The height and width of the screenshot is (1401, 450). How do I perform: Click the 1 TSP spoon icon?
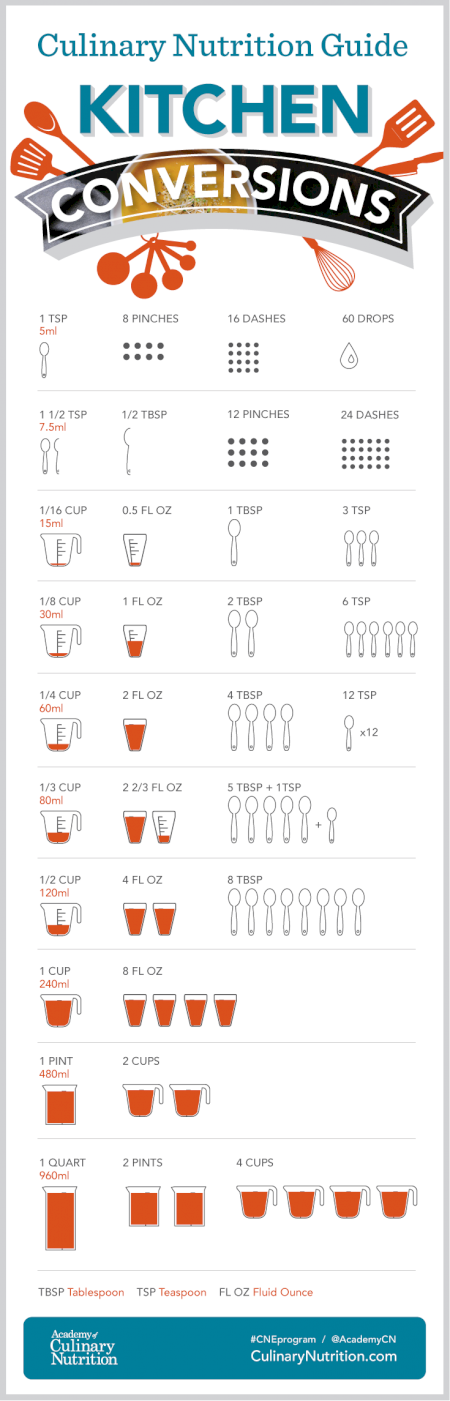[44, 360]
